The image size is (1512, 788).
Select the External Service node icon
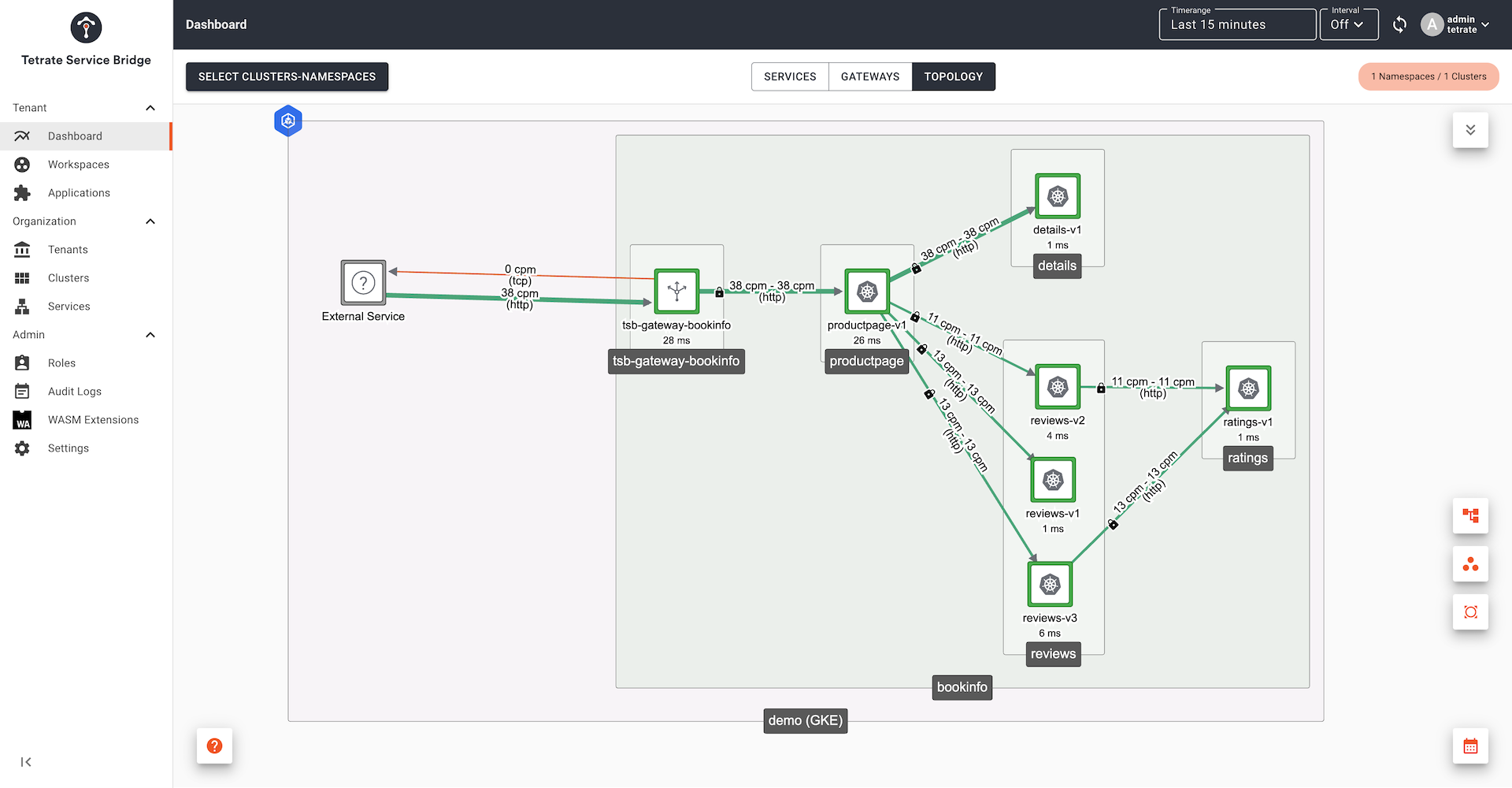click(363, 282)
